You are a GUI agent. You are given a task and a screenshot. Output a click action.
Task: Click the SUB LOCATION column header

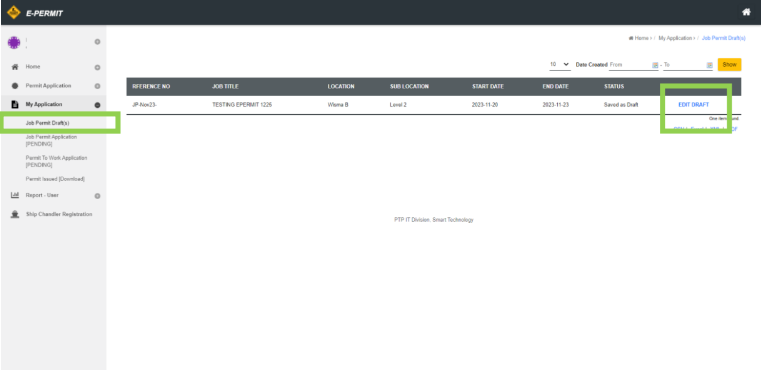pos(409,87)
